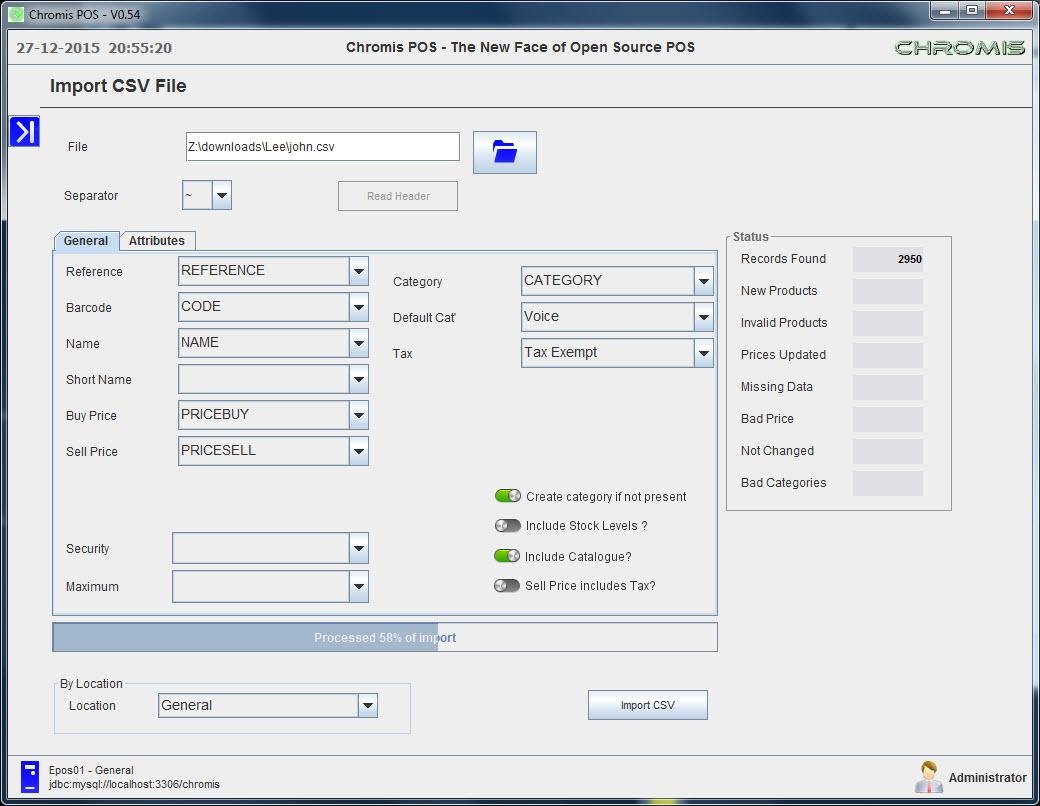Click the Import CSV File heading
This screenshot has width=1040, height=806.
tap(118, 86)
